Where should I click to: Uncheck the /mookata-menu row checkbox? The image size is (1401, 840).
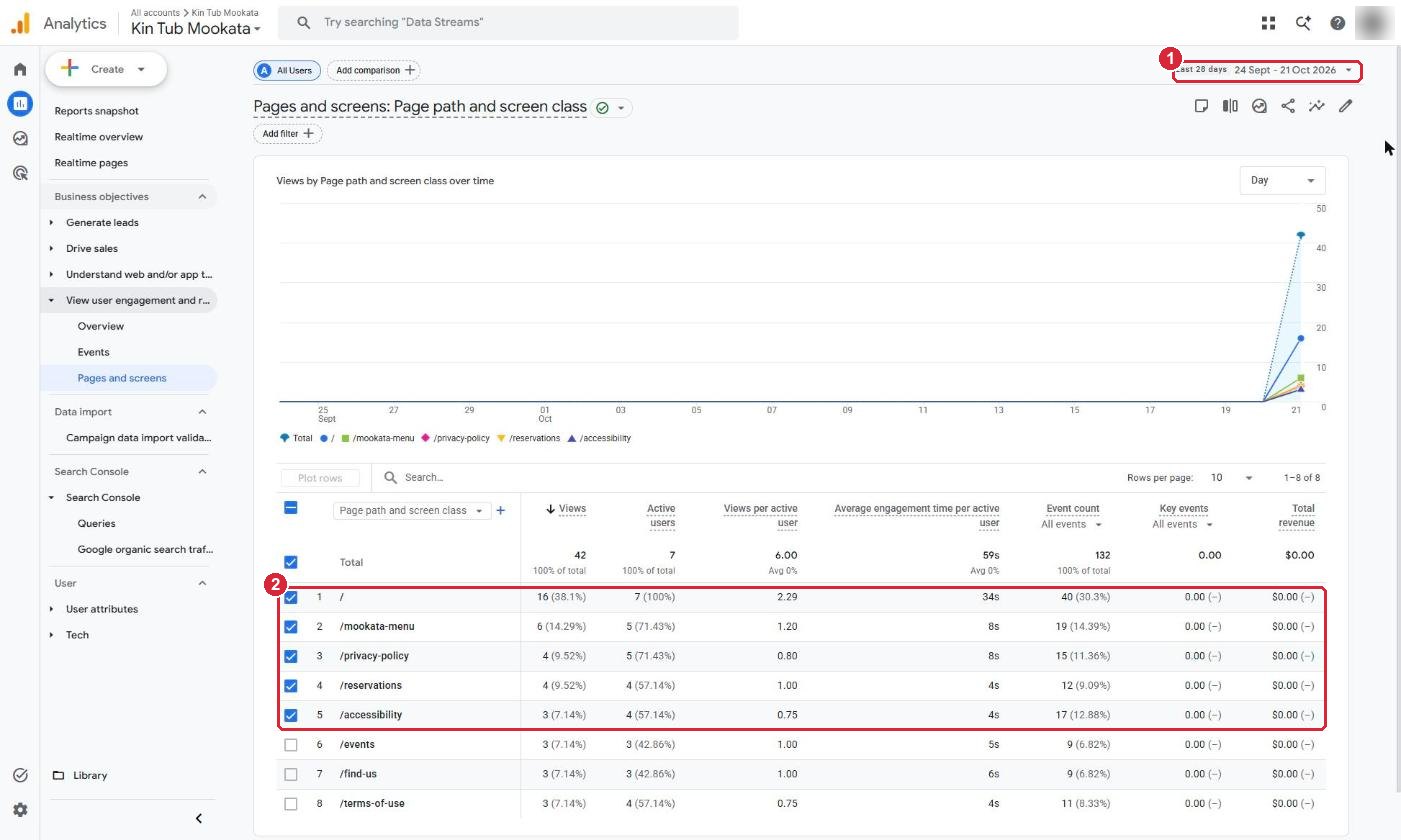pyautogui.click(x=291, y=627)
